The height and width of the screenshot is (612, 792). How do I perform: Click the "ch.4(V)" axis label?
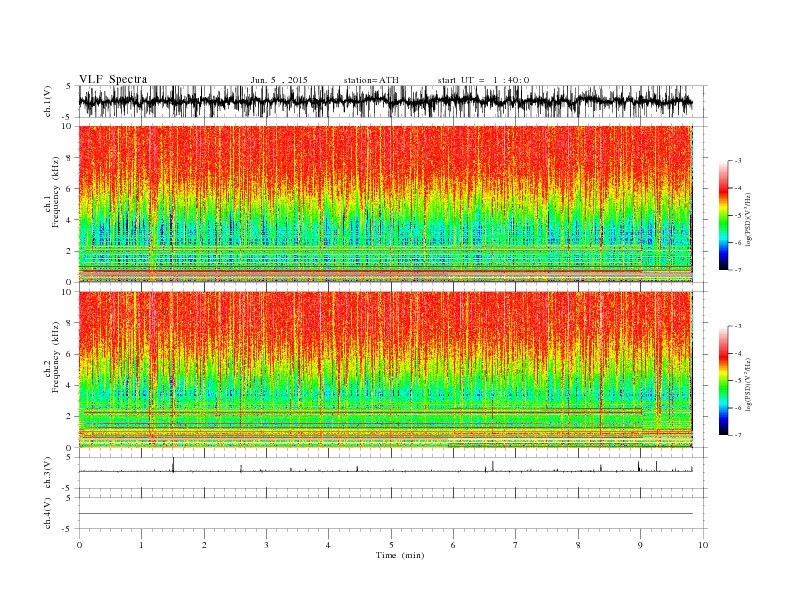tap(48, 513)
